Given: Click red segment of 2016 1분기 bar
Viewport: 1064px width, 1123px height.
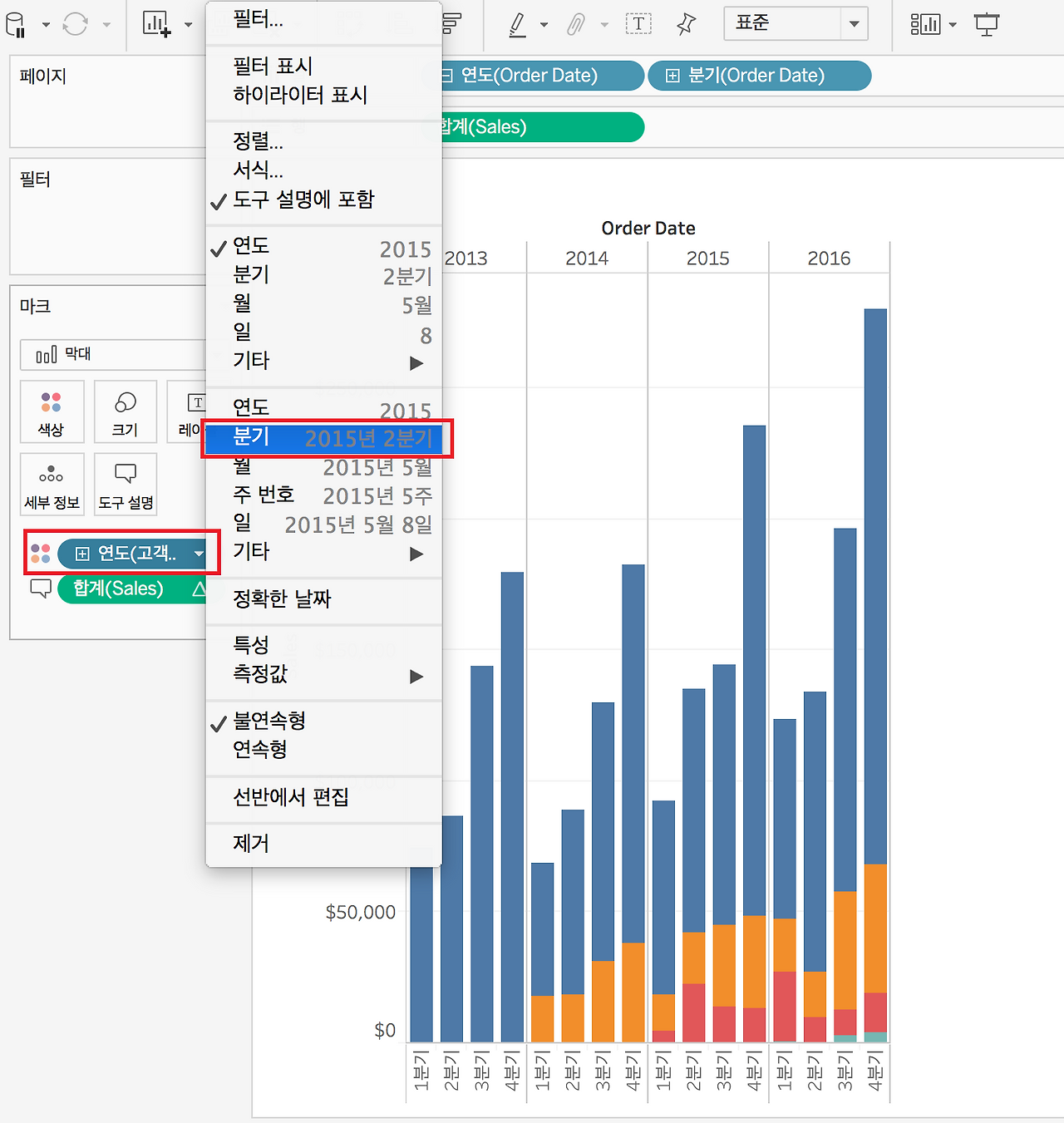Looking at the screenshot, I should (x=785, y=1006).
